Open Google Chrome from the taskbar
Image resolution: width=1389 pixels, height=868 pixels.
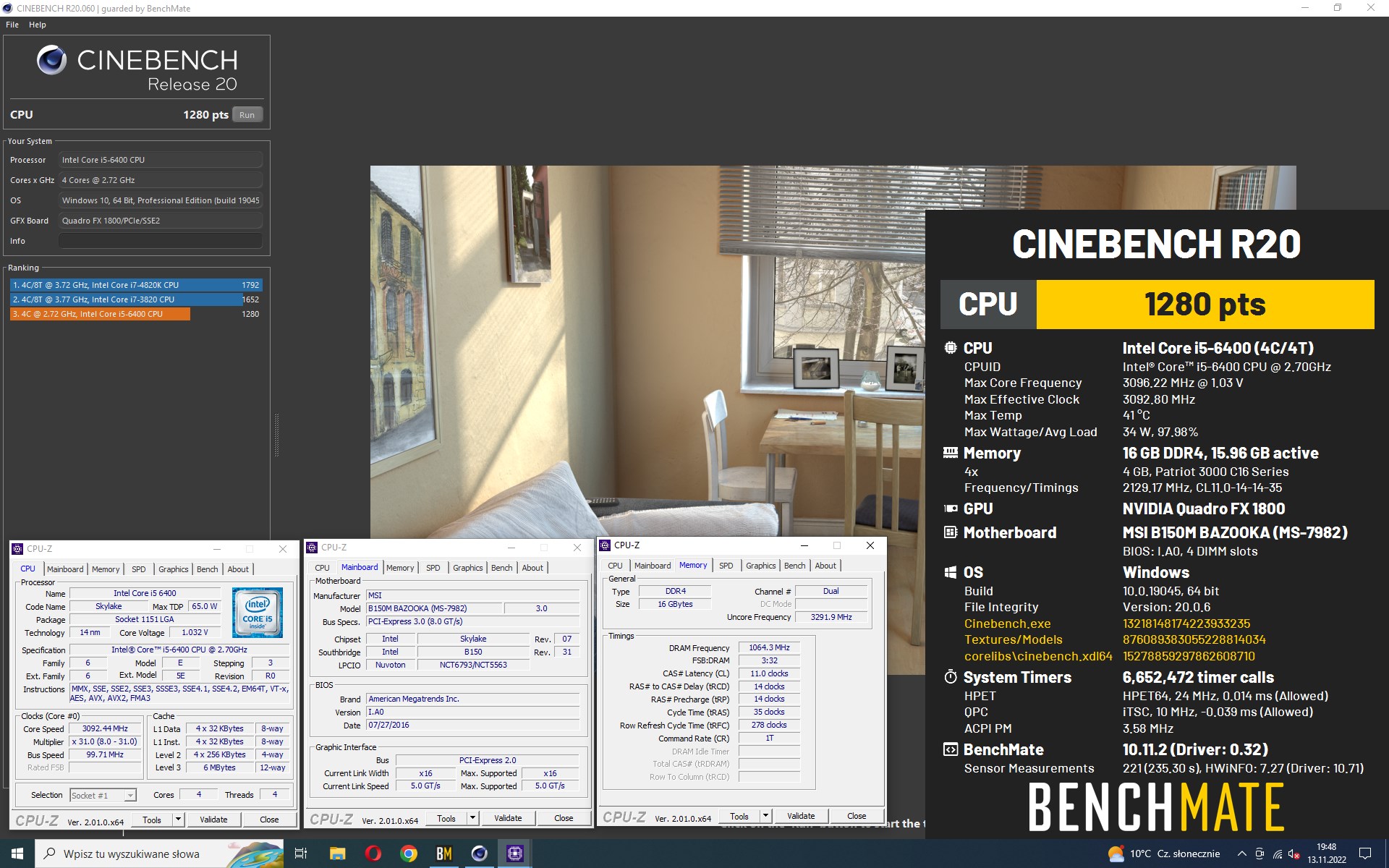click(409, 854)
